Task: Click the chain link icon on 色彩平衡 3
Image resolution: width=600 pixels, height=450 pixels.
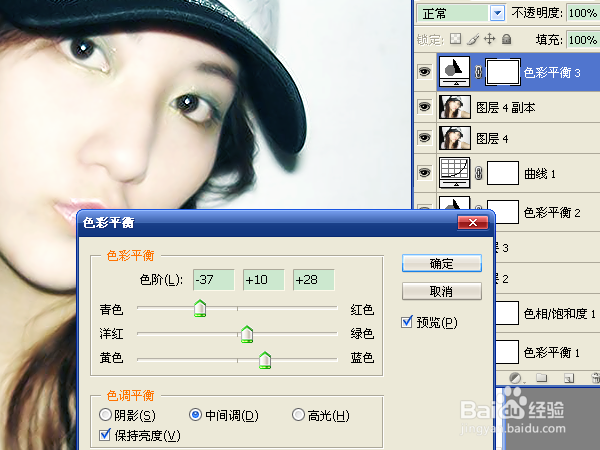Action: 478,72
